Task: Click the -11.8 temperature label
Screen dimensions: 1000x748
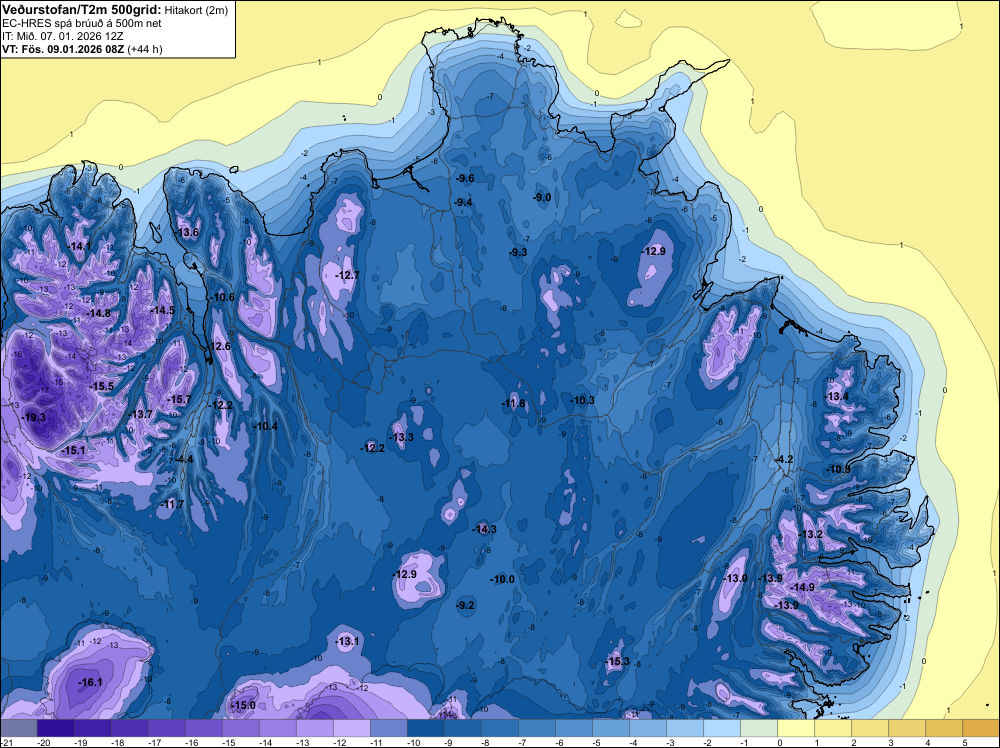Action: 513,404
